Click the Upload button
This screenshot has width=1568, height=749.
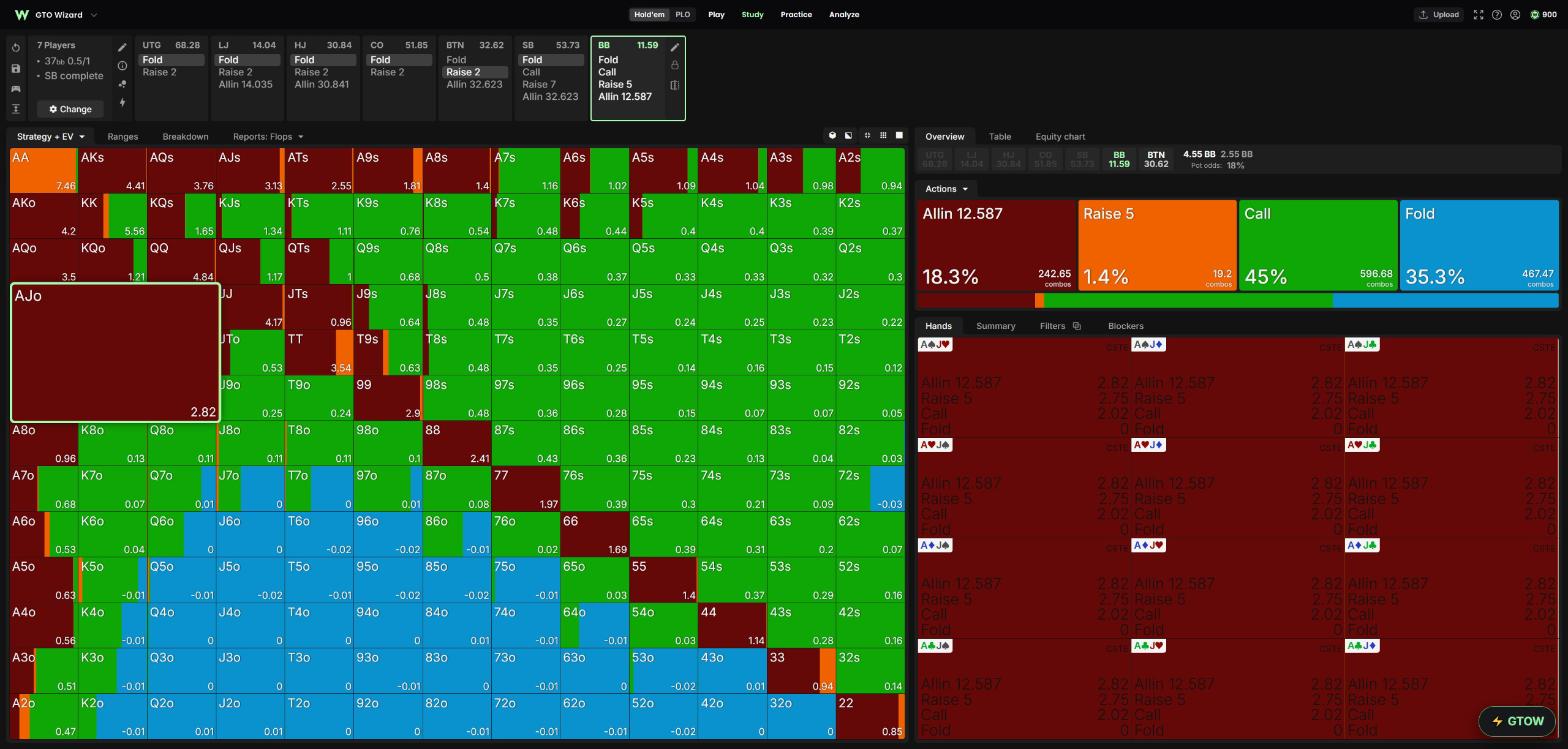pyautogui.click(x=1439, y=15)
